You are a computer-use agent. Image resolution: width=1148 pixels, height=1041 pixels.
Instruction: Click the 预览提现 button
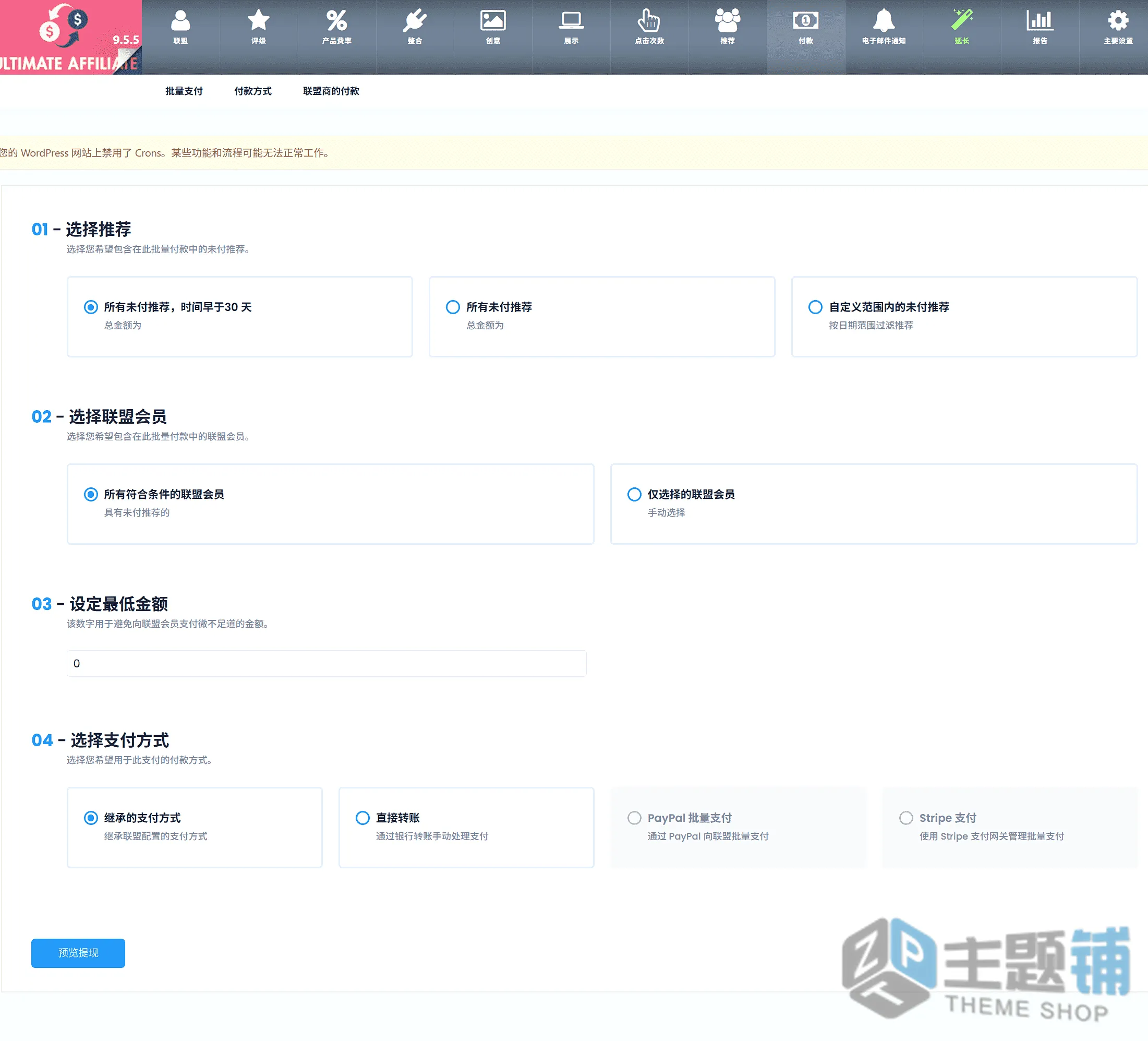pyautogui.click(x=78, y=953)
